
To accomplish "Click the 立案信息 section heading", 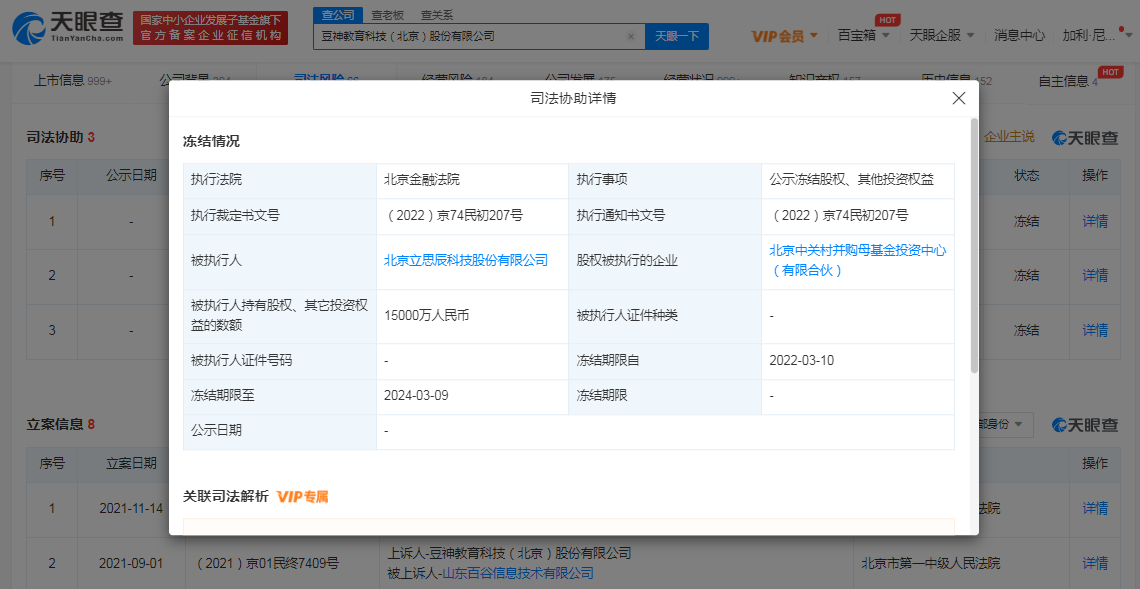I will [x=55, y=423].
